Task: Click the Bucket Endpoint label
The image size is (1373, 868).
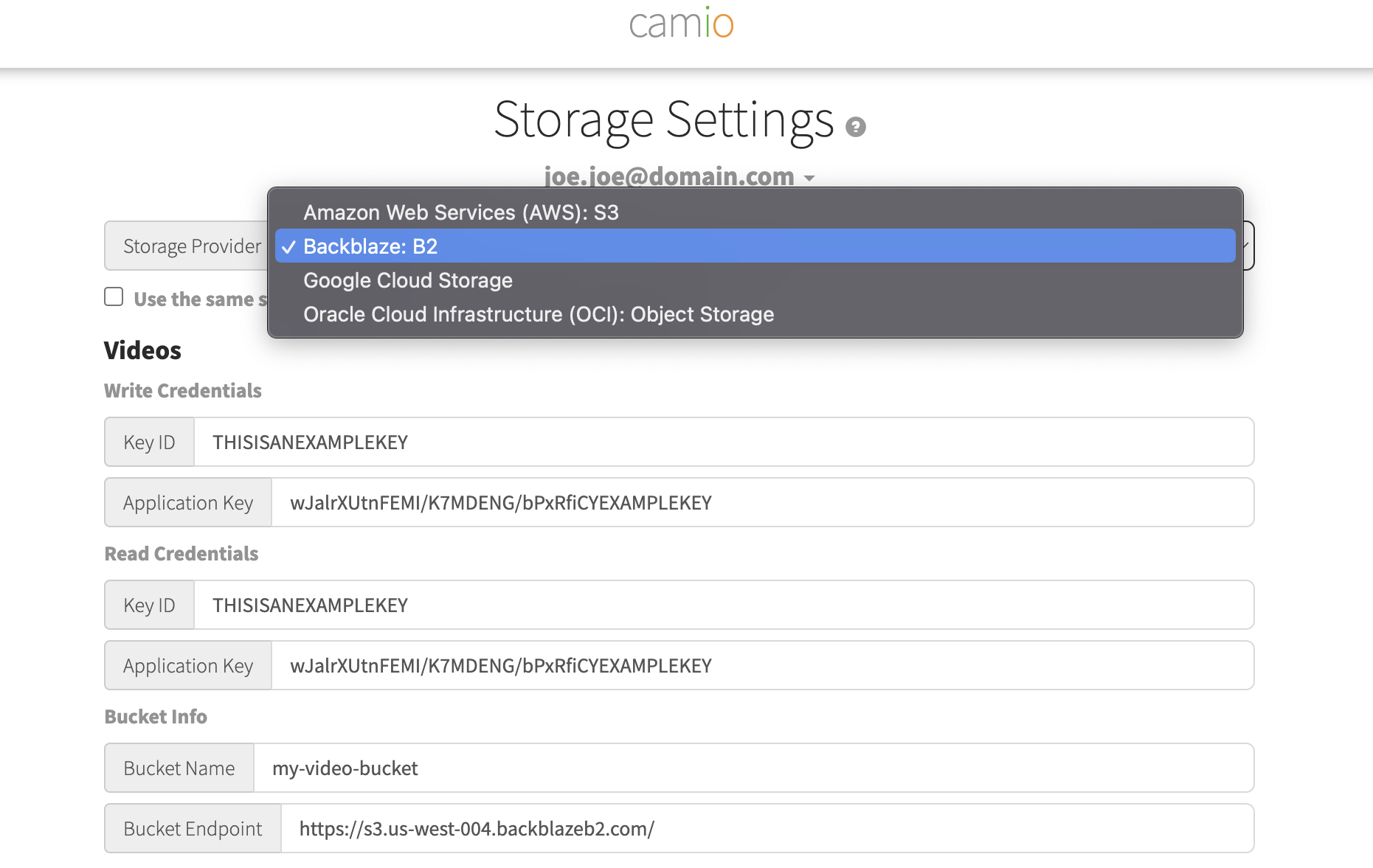Action: pos(193,828)
